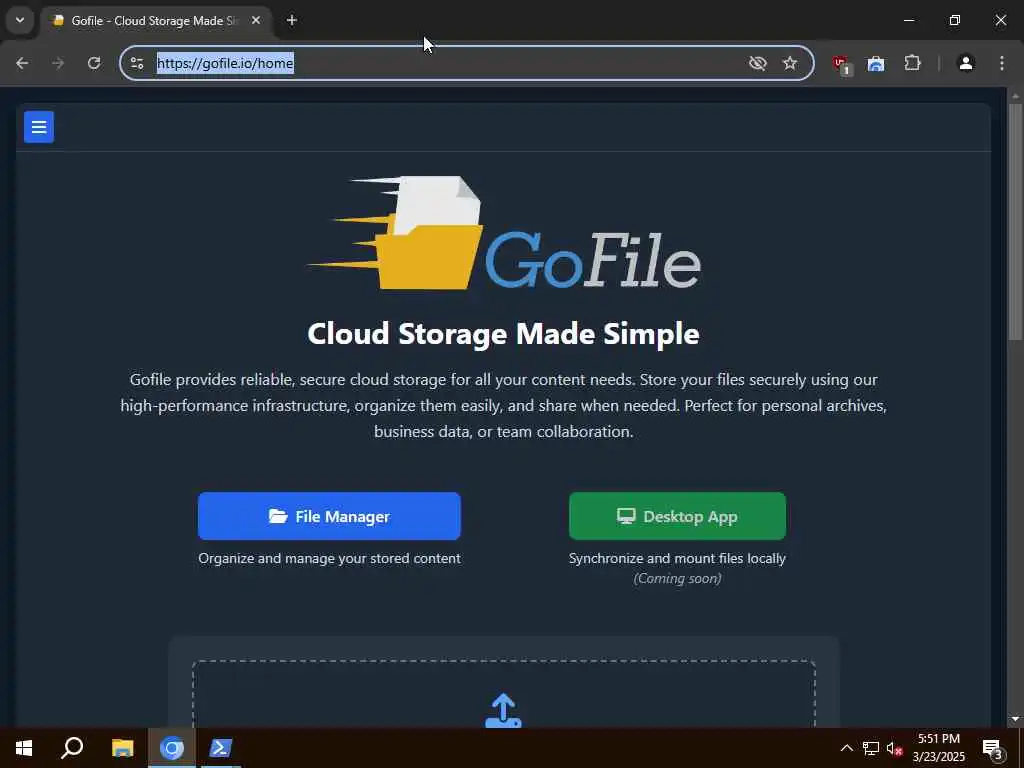Open the clock showing 5:51 PM
Image resolution: width=1024 pixels, height=768 pixels.
(938, 748)
